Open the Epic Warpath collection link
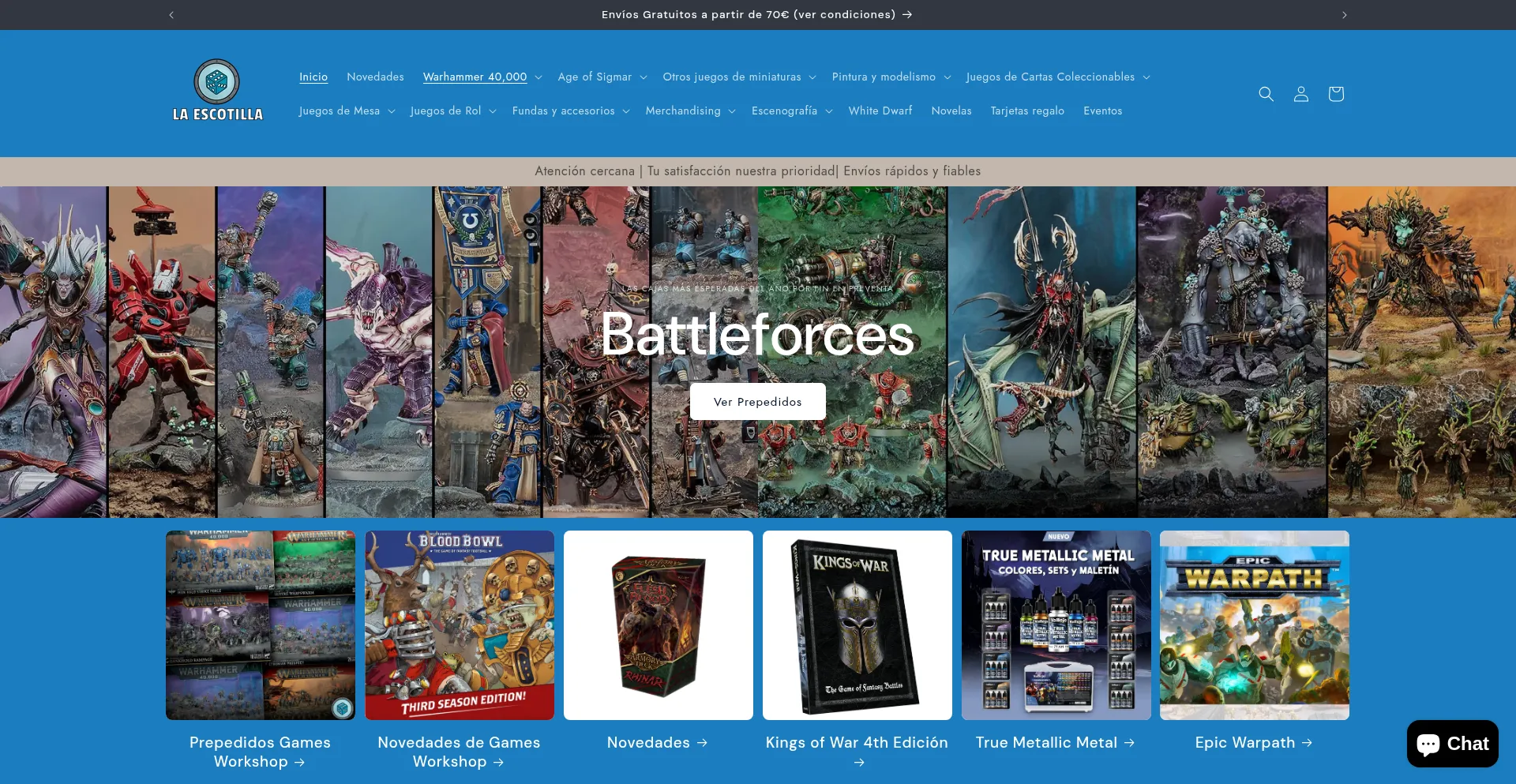The image size is (1516, 784). coord(1253,743)
